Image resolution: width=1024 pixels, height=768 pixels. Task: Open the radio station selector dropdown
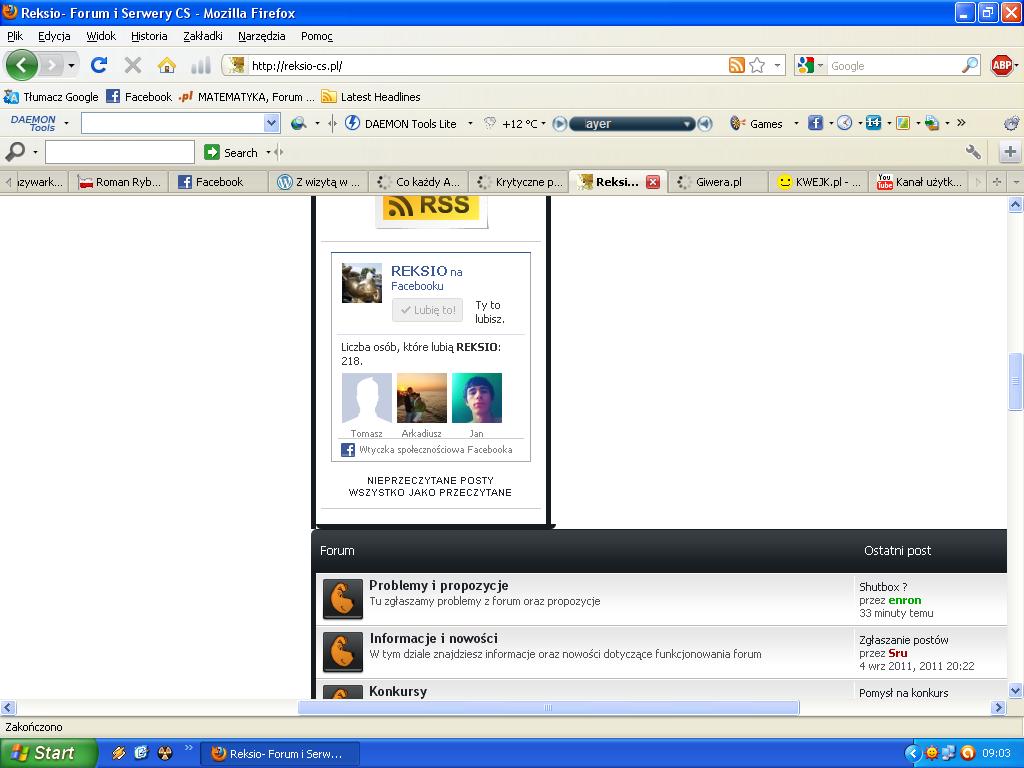687,124
